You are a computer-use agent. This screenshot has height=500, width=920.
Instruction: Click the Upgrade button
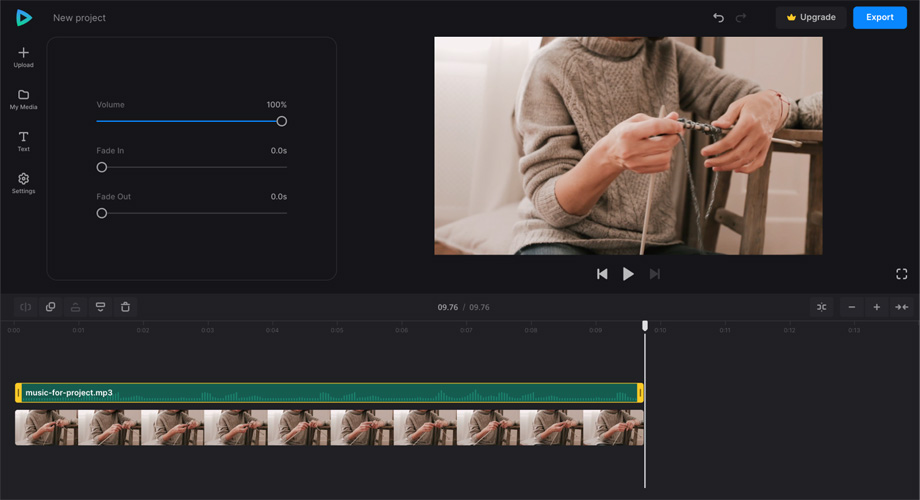click(811, 18)
